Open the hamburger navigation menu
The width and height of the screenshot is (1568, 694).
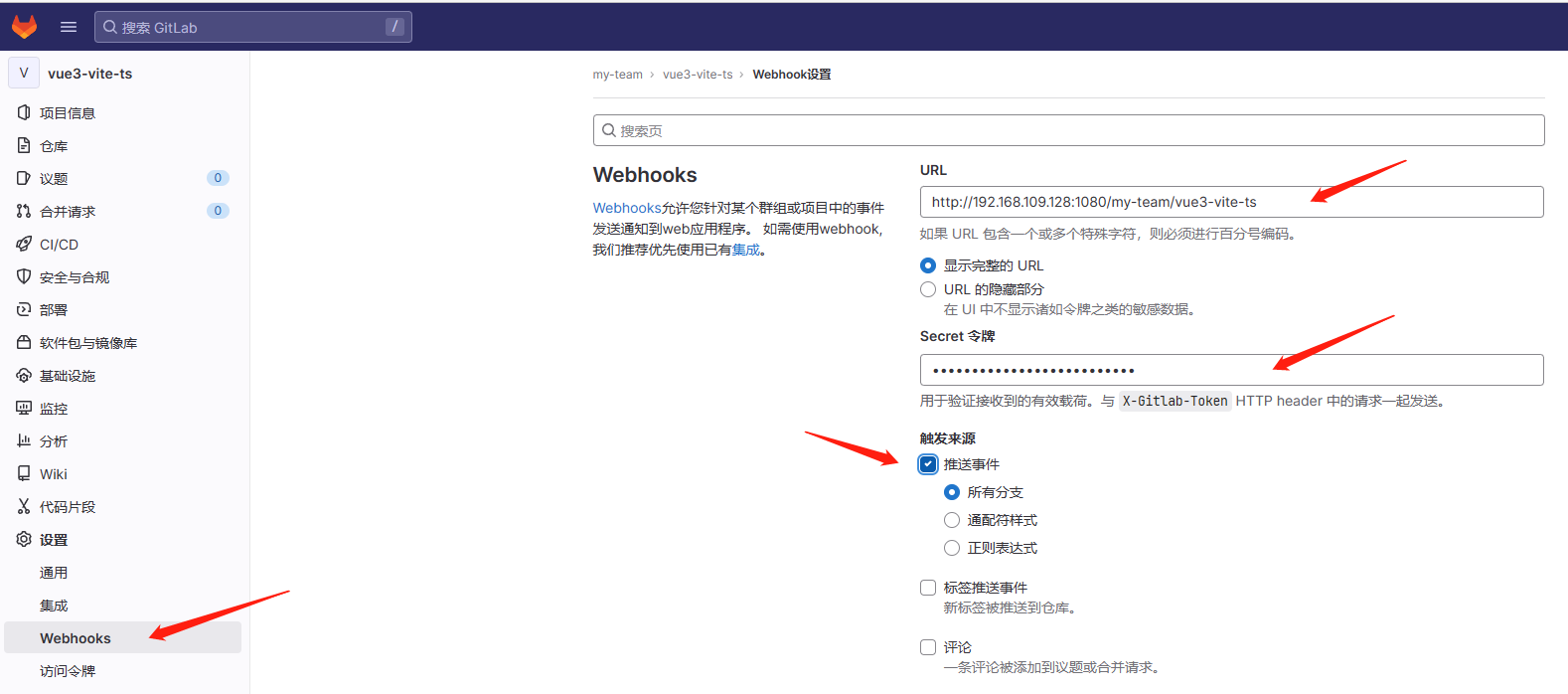[x=69, y=27]
